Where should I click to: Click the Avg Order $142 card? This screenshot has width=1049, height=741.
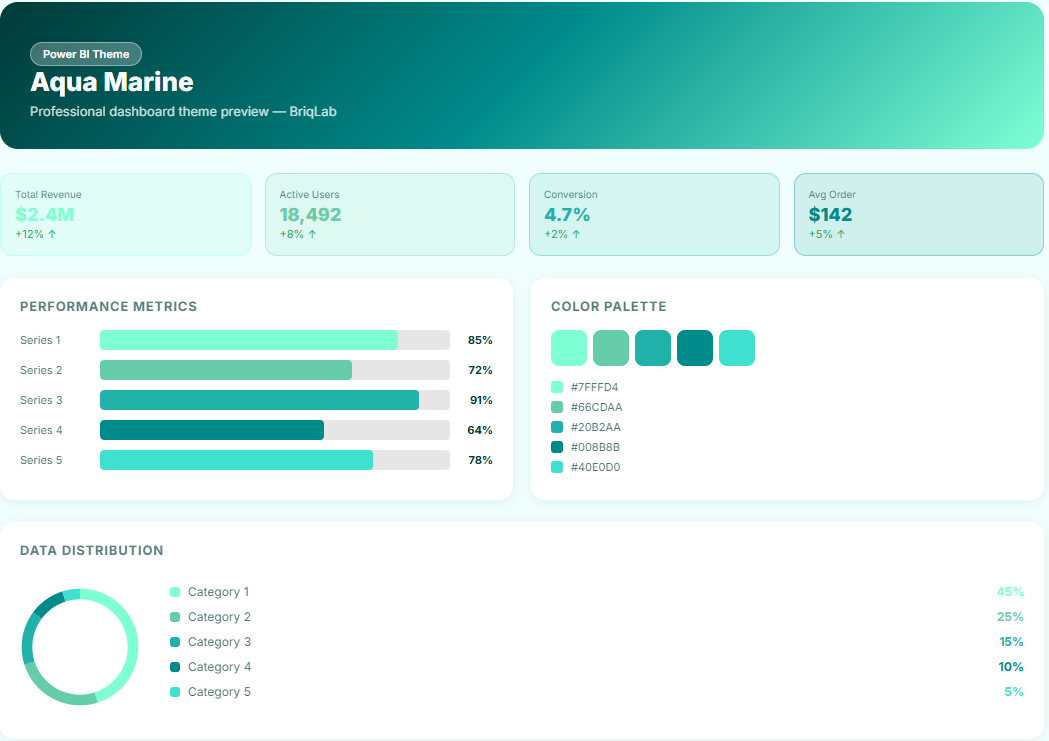click(918, 214)
